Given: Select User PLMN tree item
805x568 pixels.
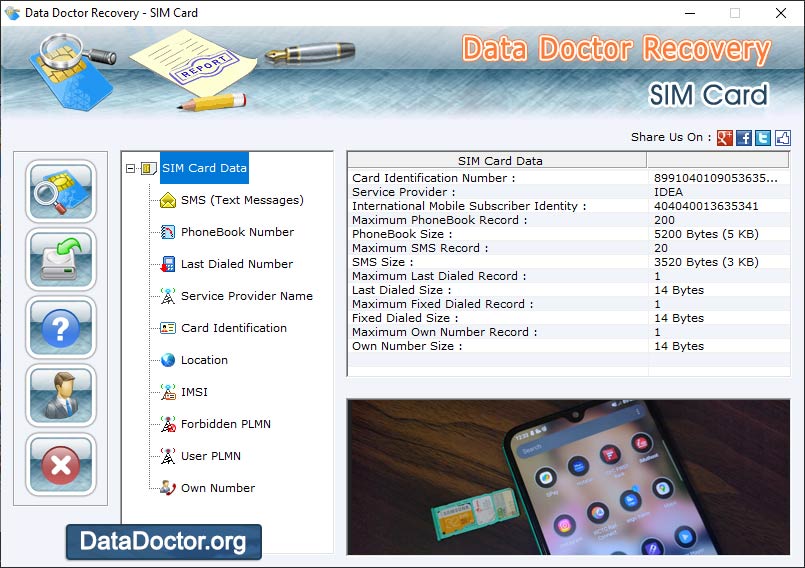Looking at the screenshot, I should click(210, 456).
